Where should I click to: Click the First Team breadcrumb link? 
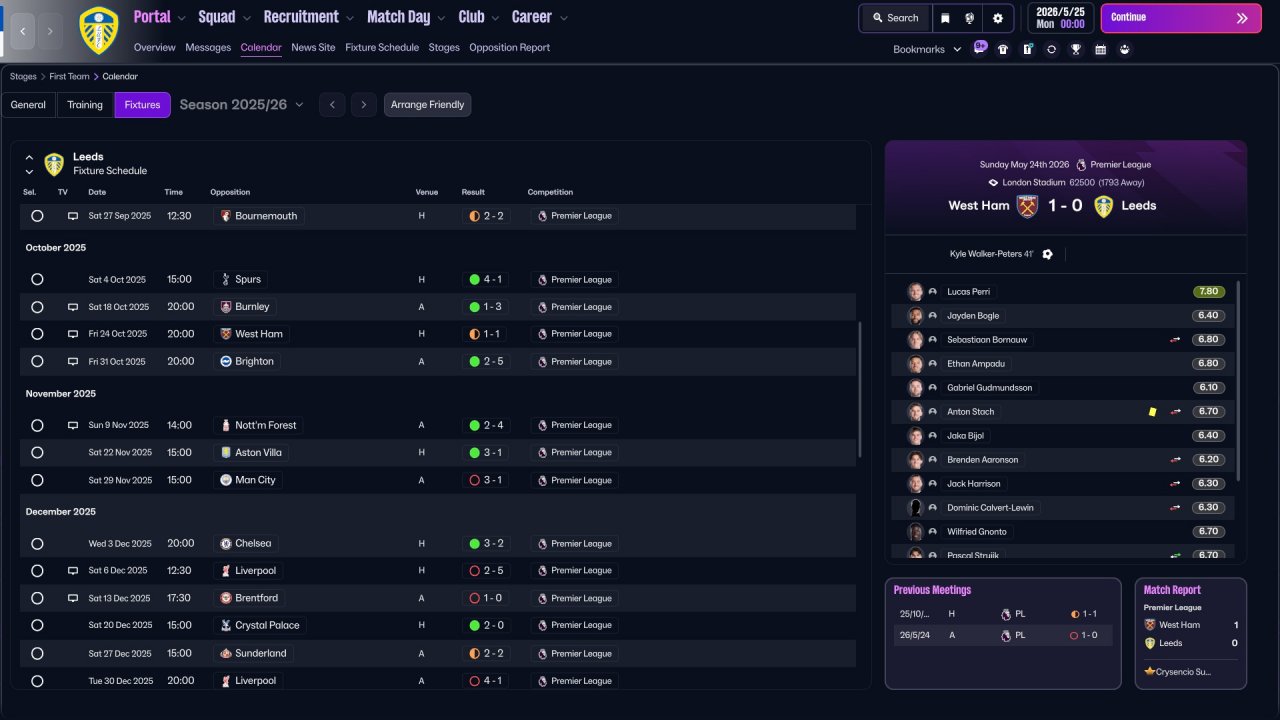click(69, 77)
